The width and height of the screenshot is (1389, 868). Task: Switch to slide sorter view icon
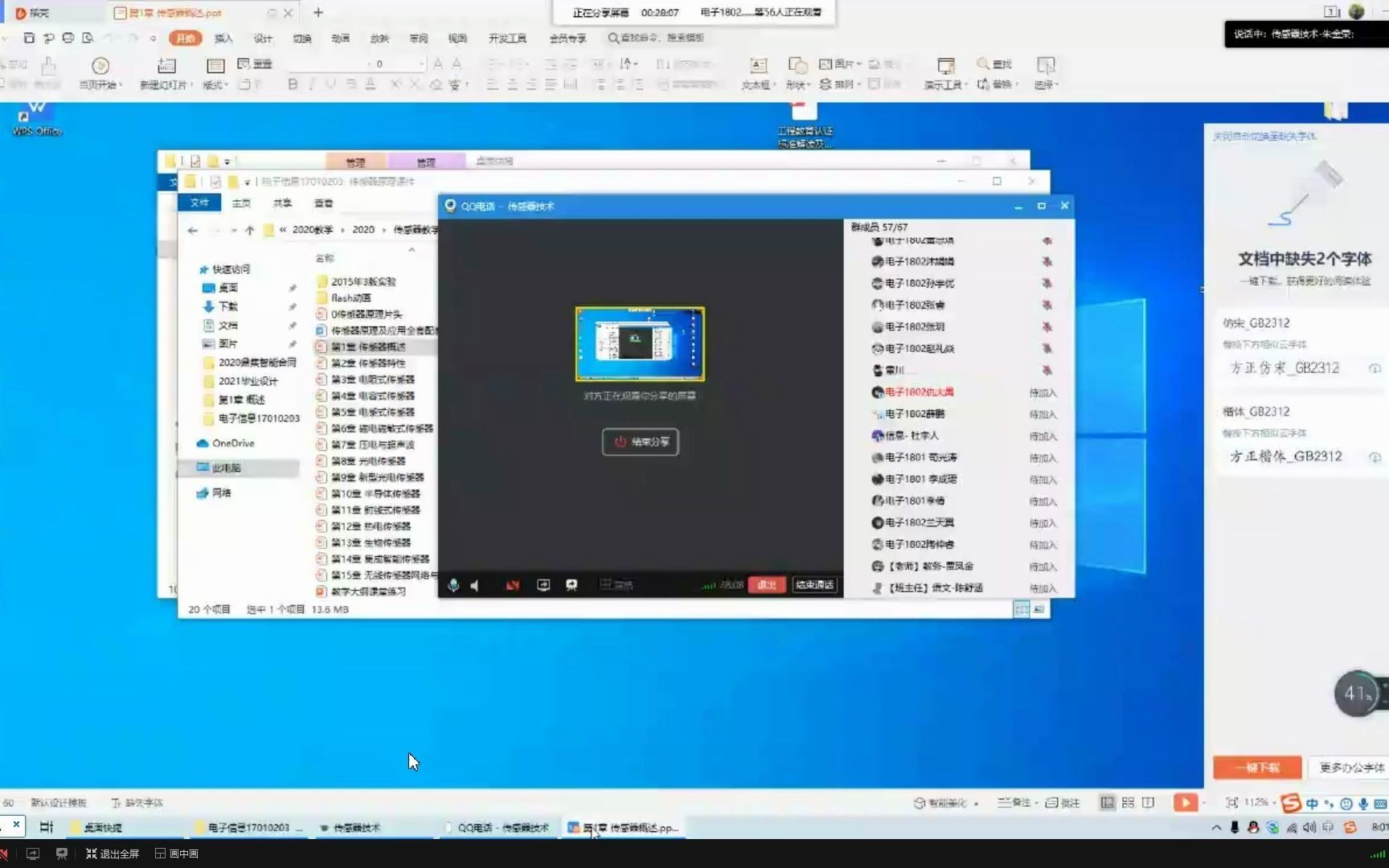pyautogui.click(x=1128, y=802)
